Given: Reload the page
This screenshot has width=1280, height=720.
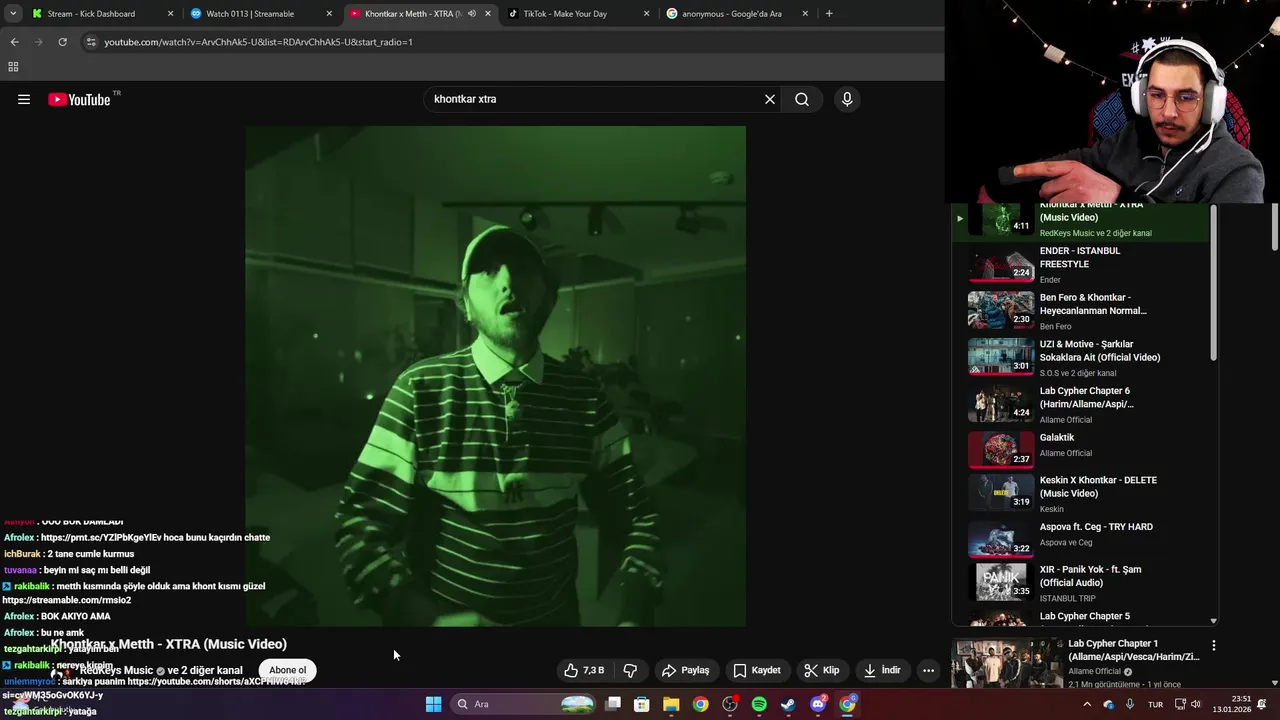Looking at the screenshot, I should coord(62,42).
